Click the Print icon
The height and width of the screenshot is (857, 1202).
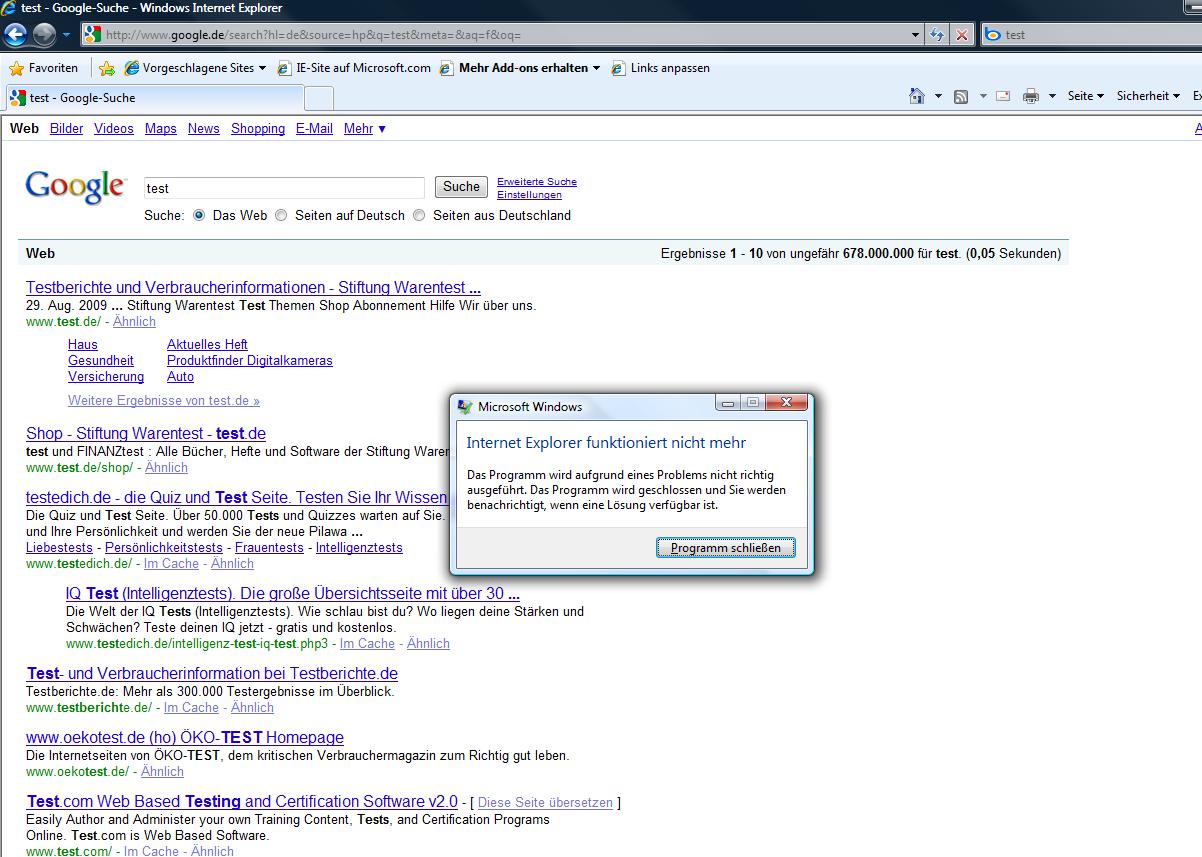click(1031, 96)
